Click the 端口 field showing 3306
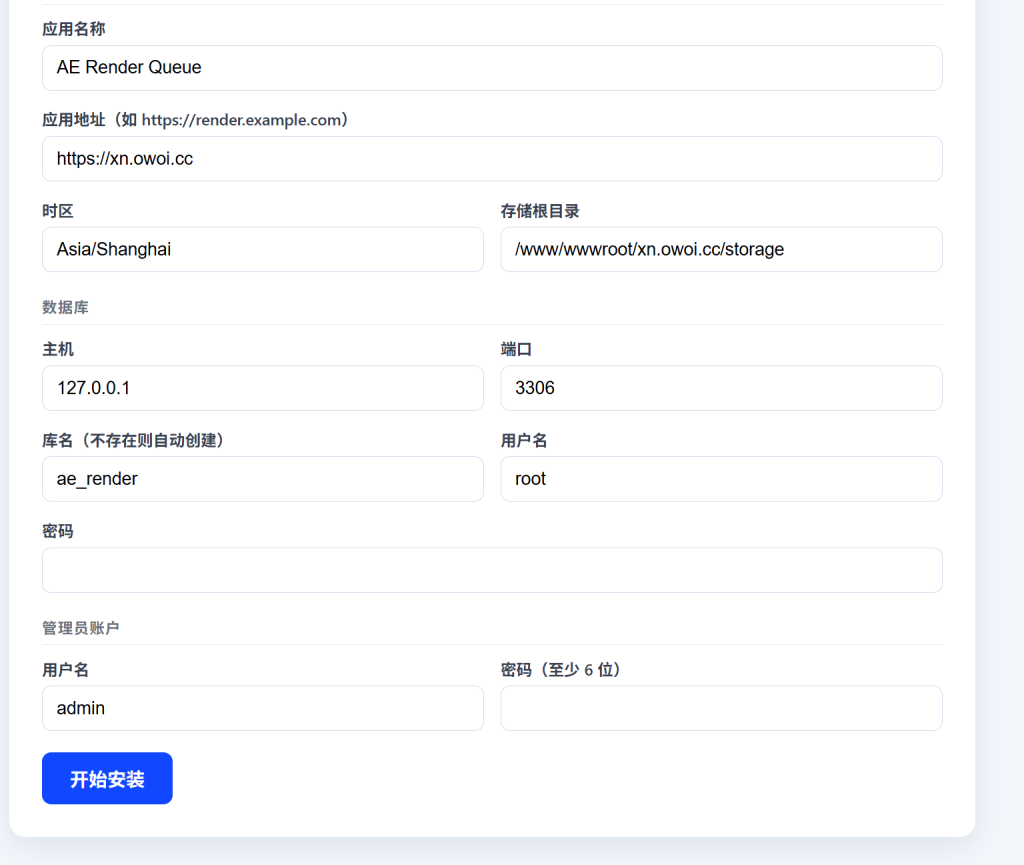 [x=720, y=388]
